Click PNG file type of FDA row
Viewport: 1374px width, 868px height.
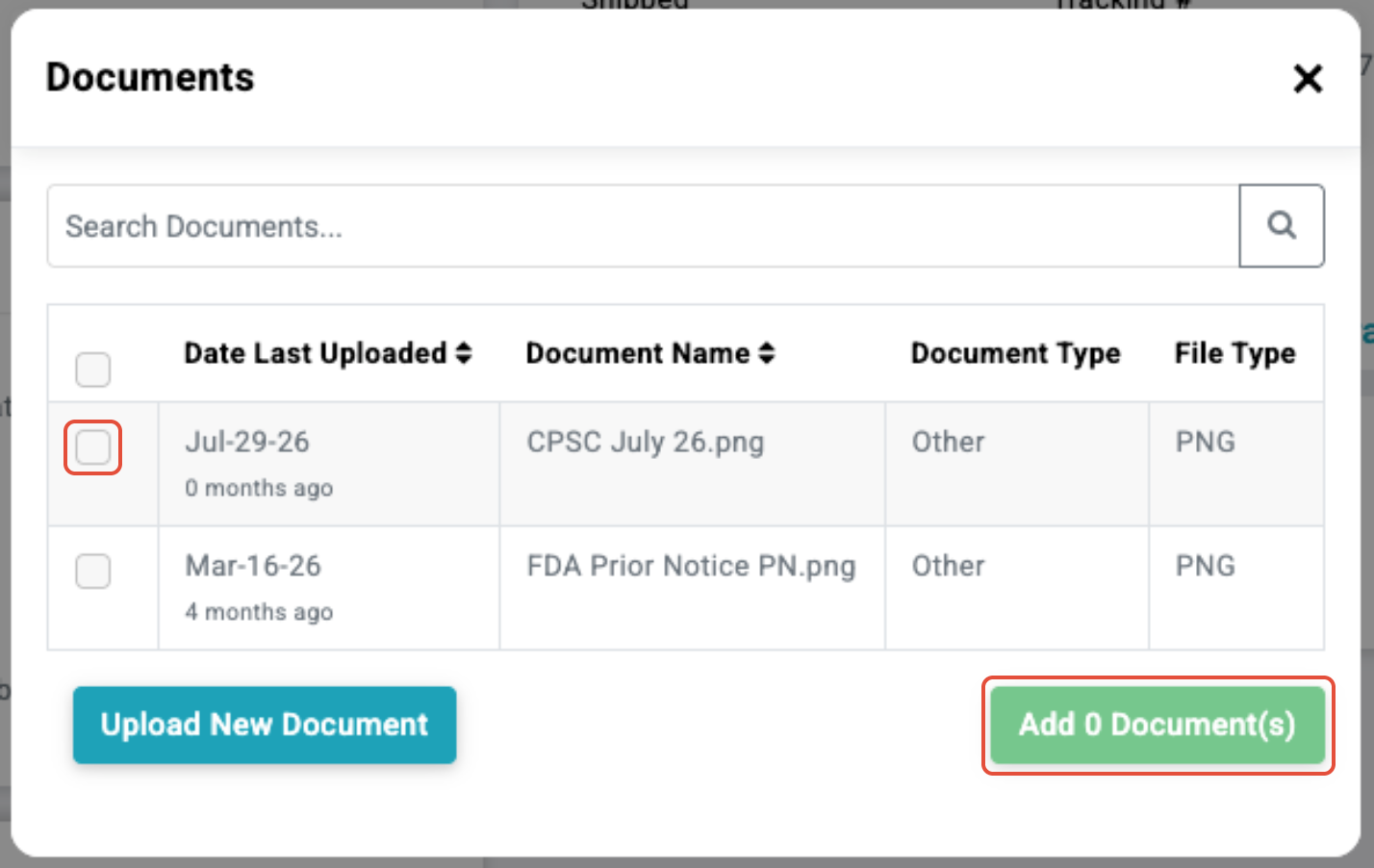click(1205, 566)
